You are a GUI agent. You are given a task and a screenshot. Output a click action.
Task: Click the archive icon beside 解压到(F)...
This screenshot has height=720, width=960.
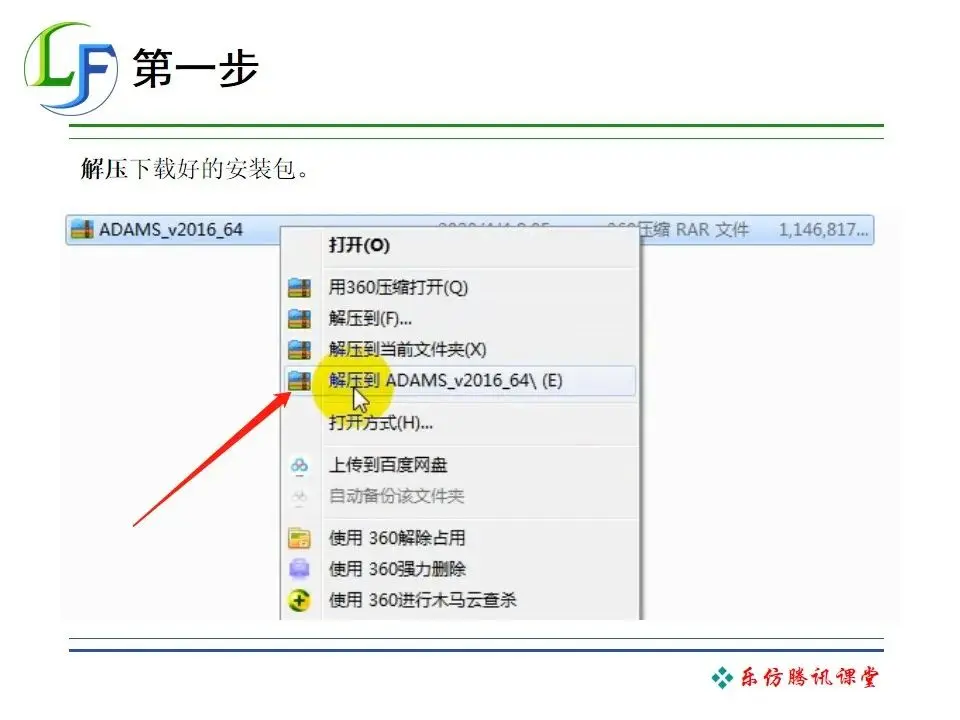pos(299,319)
